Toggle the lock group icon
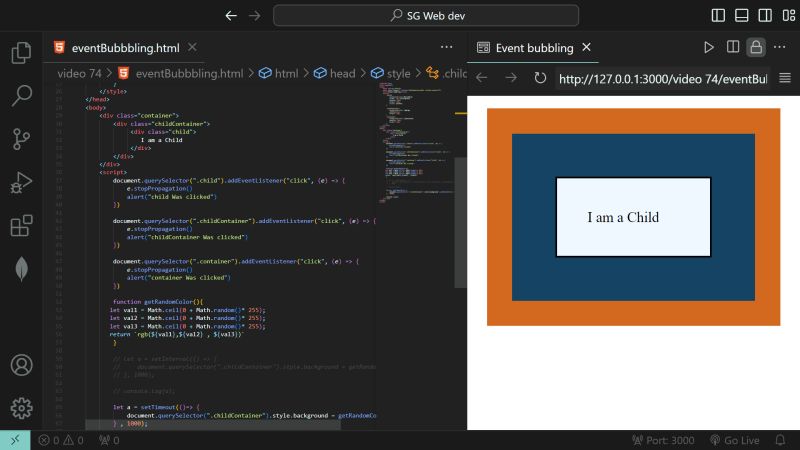The image size is (800, 450). 756,47
